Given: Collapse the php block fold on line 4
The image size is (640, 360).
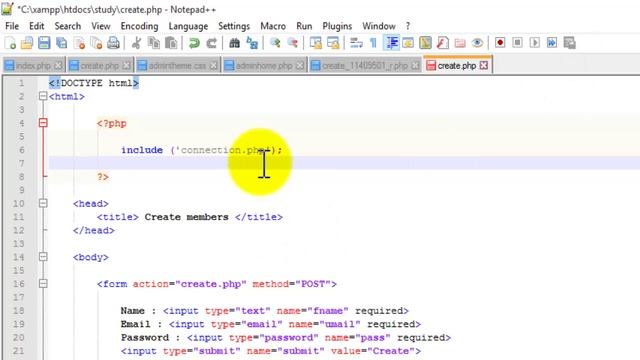Looking at the screenshot, I should point(43,123).
